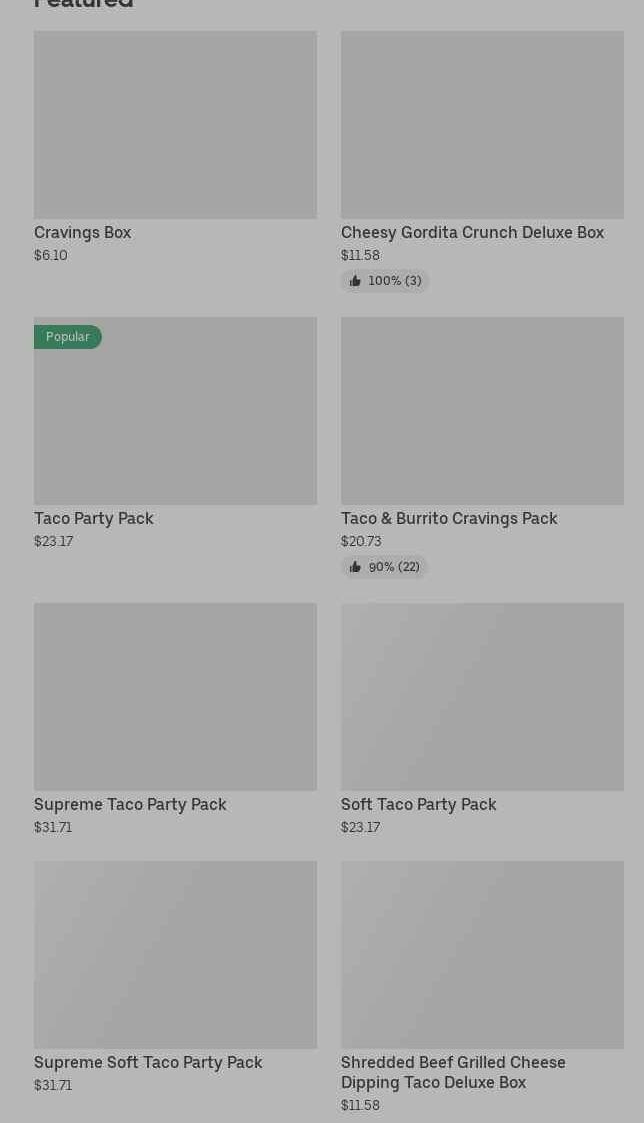Open Taco & Burrito Cravings Pack image
This screenshot has width=644, height=1123.
[x=482, y=411]
